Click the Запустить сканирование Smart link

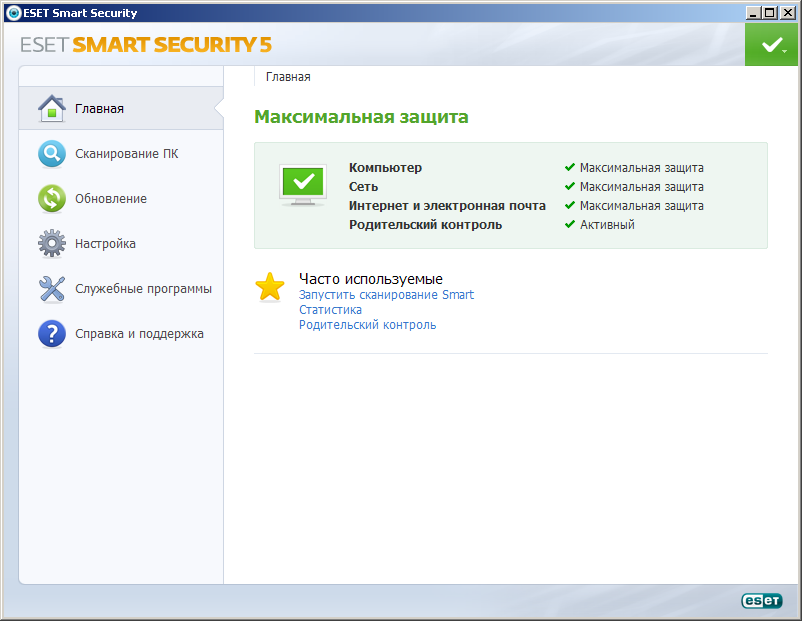point(386,295)
